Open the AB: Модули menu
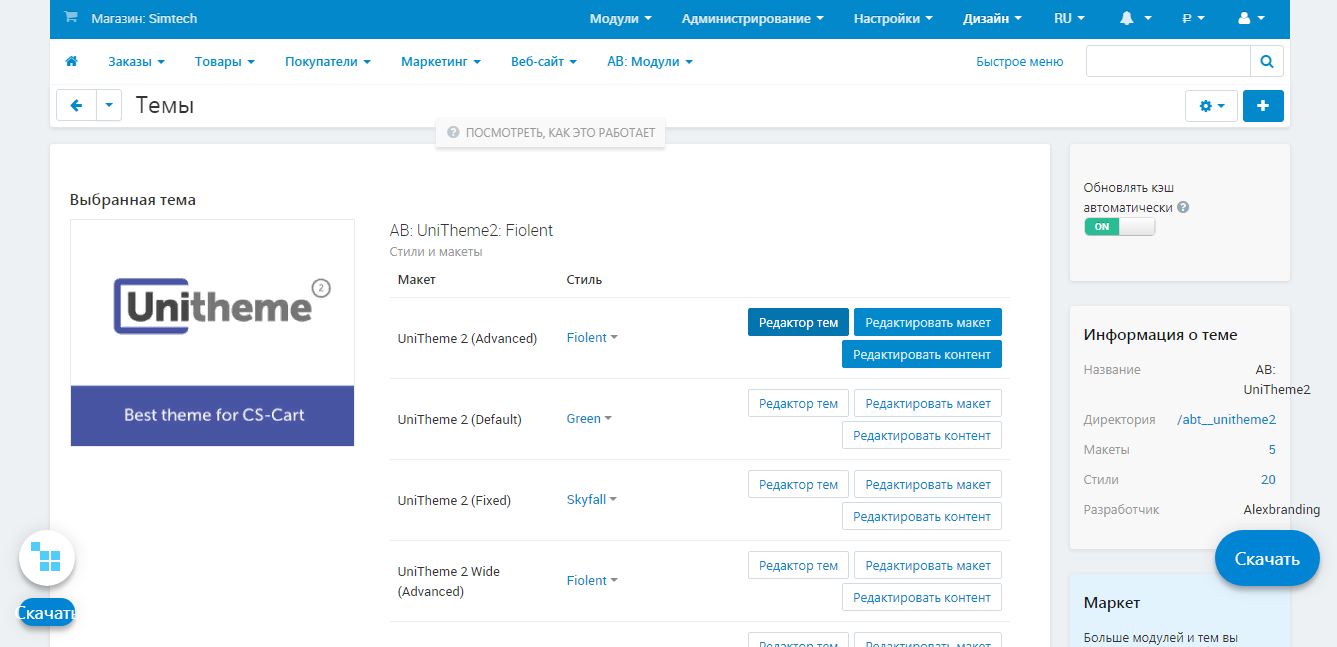1337x647 pixels. coord(650,62)
